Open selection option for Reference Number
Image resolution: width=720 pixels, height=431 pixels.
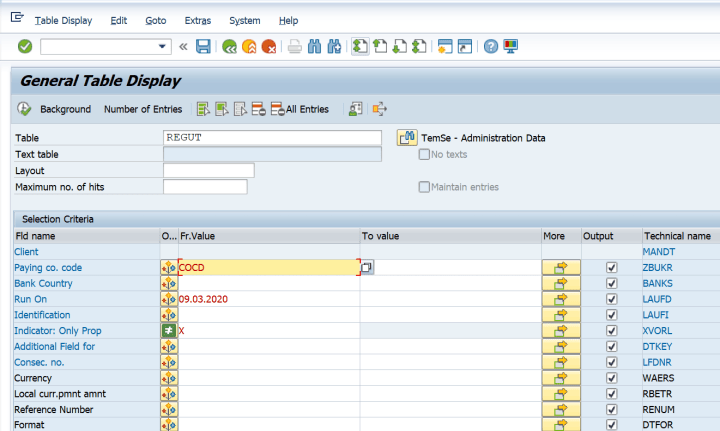[x=169, y=409]
